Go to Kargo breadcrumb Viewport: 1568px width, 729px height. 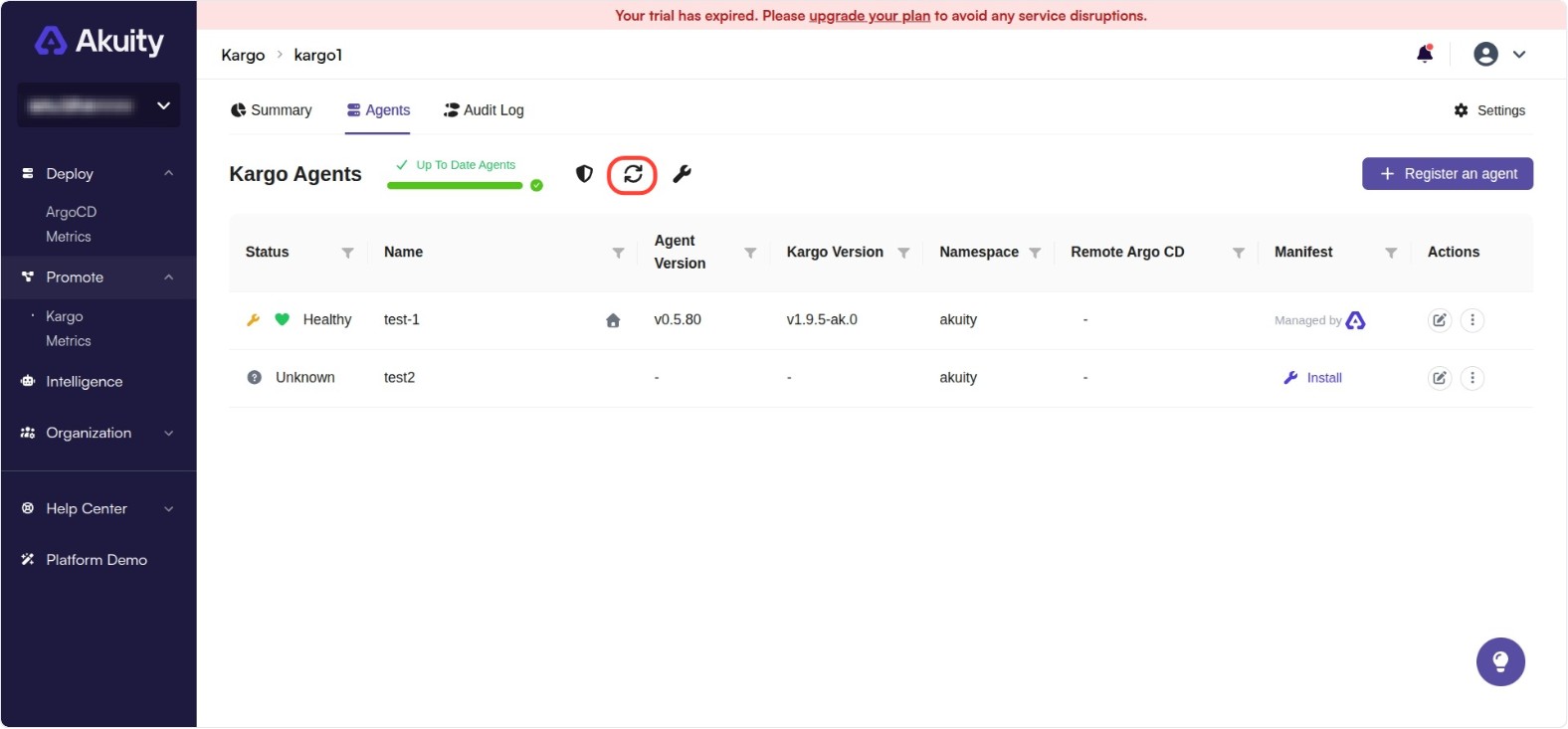[243, 55]
